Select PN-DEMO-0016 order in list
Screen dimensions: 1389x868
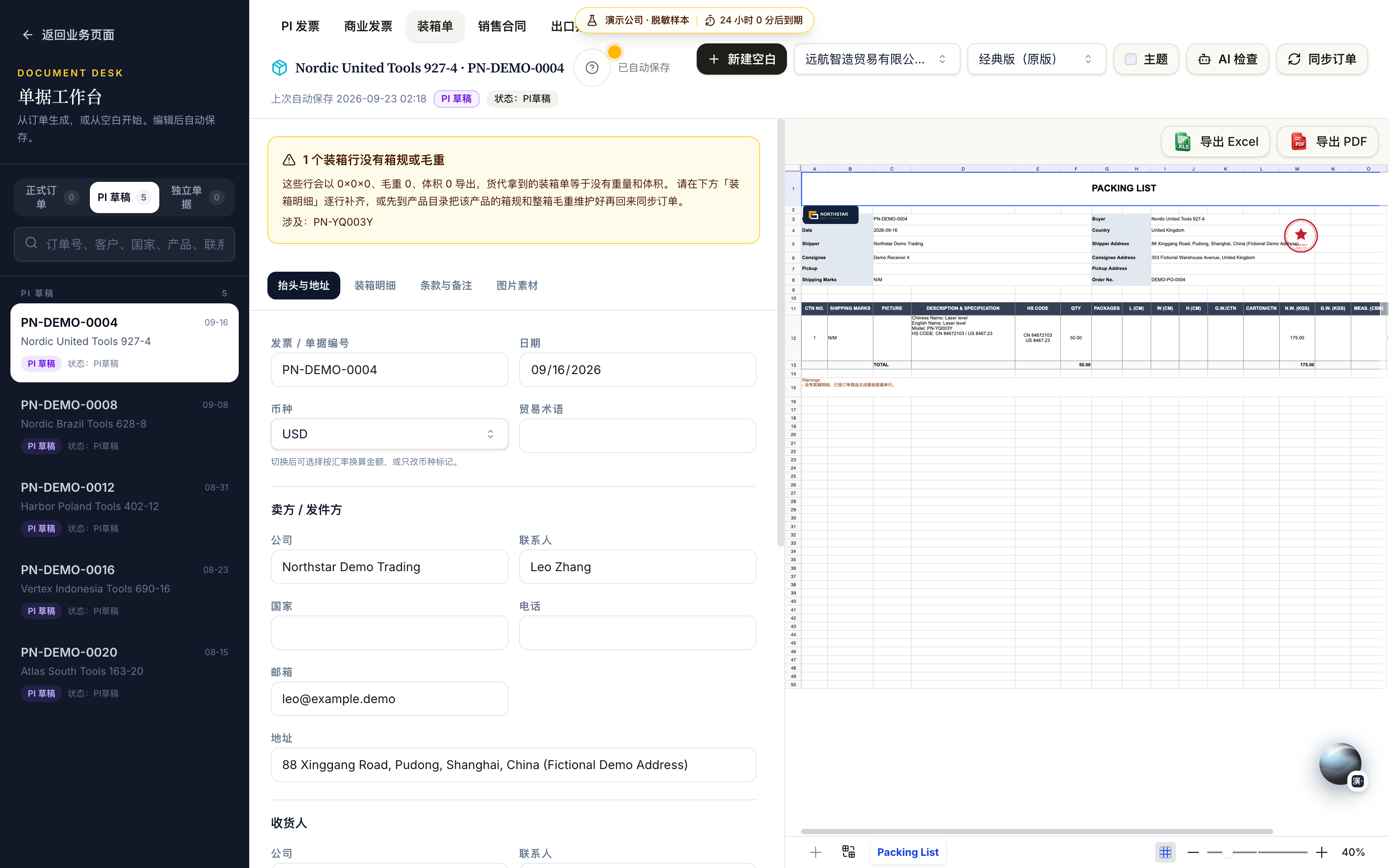pos(125,590)
